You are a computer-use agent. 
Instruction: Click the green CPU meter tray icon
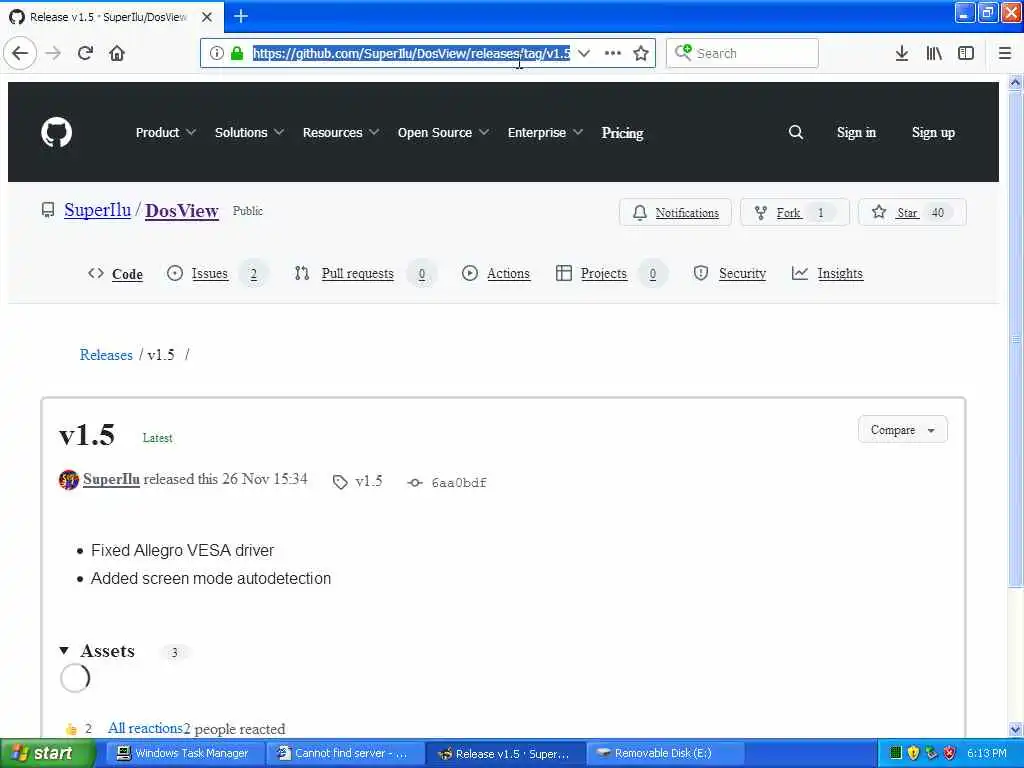pos(896,753)
